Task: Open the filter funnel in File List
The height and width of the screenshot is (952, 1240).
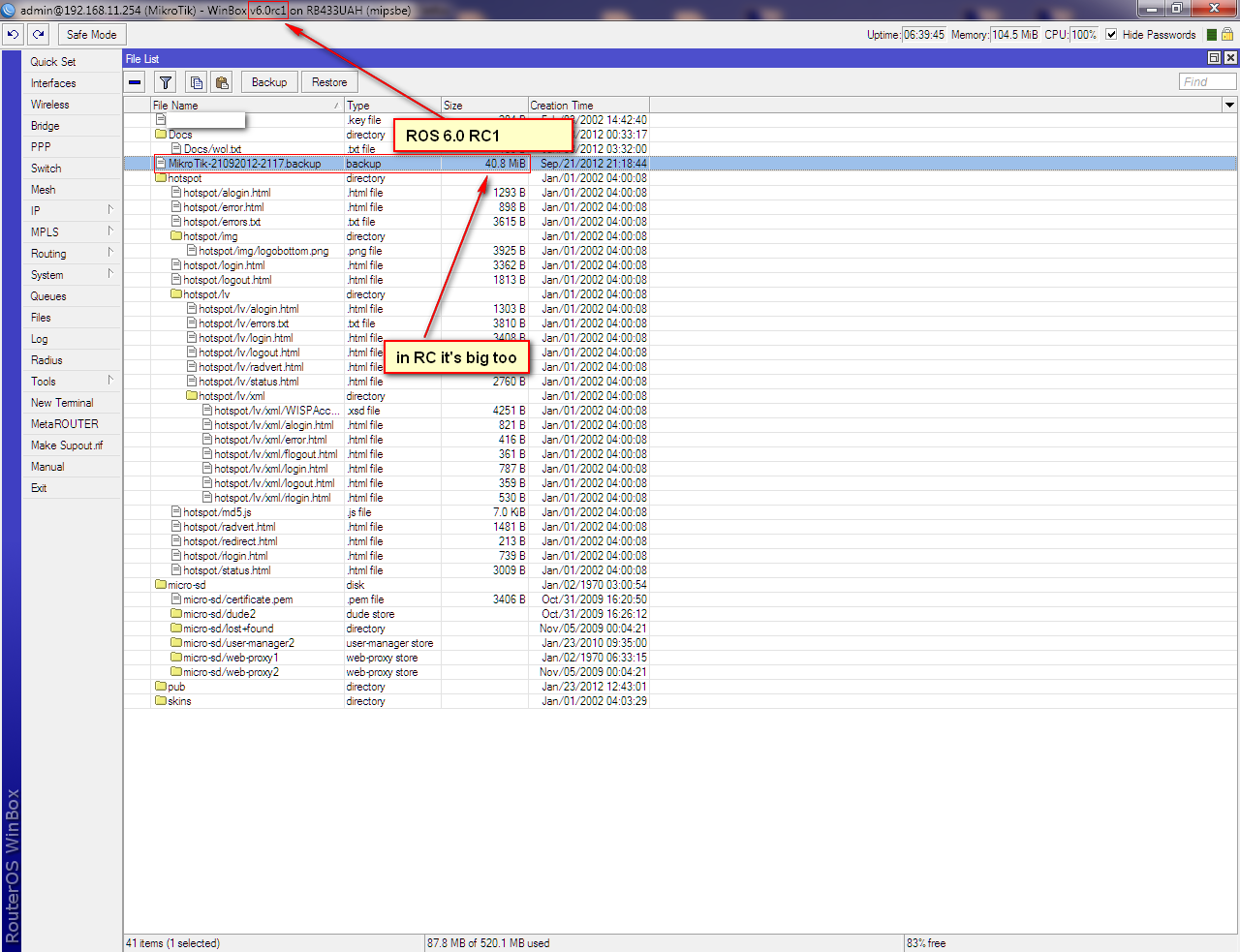Action: (166, 82)
